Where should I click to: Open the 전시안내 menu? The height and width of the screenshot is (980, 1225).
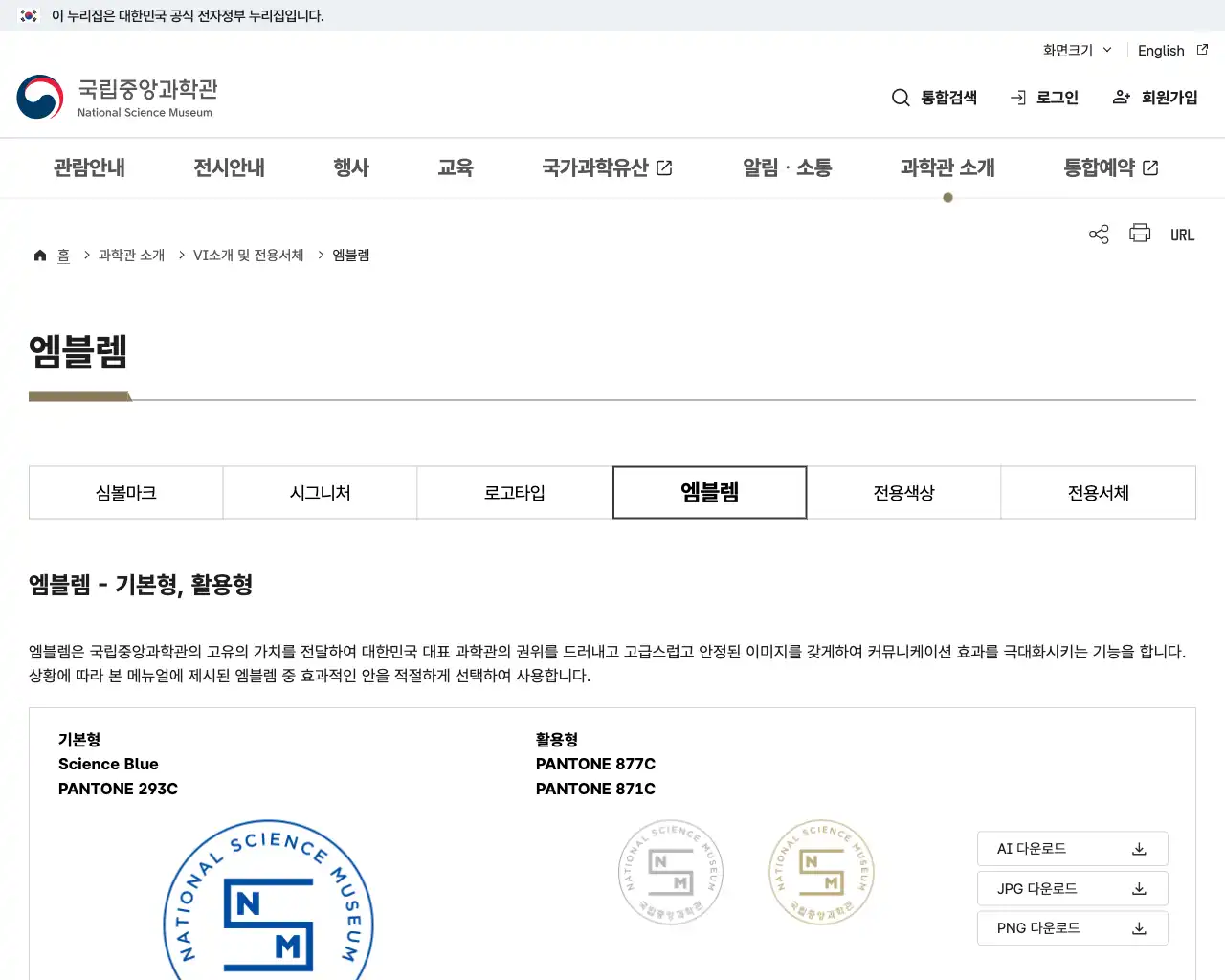click(x=228, y=167)
